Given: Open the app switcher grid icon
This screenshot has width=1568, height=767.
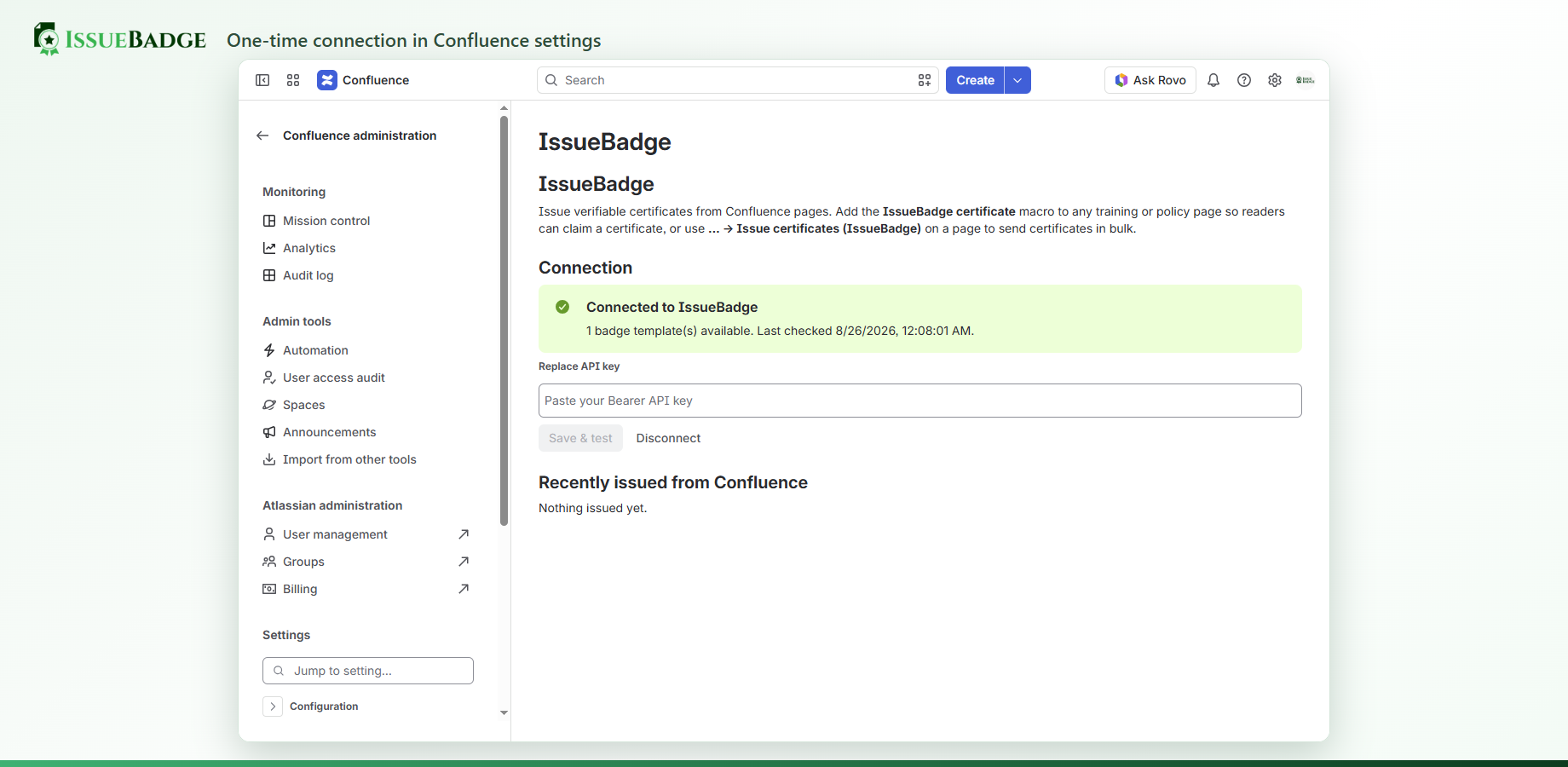Looking at the screenshot, I should click(x=293, y=80).
